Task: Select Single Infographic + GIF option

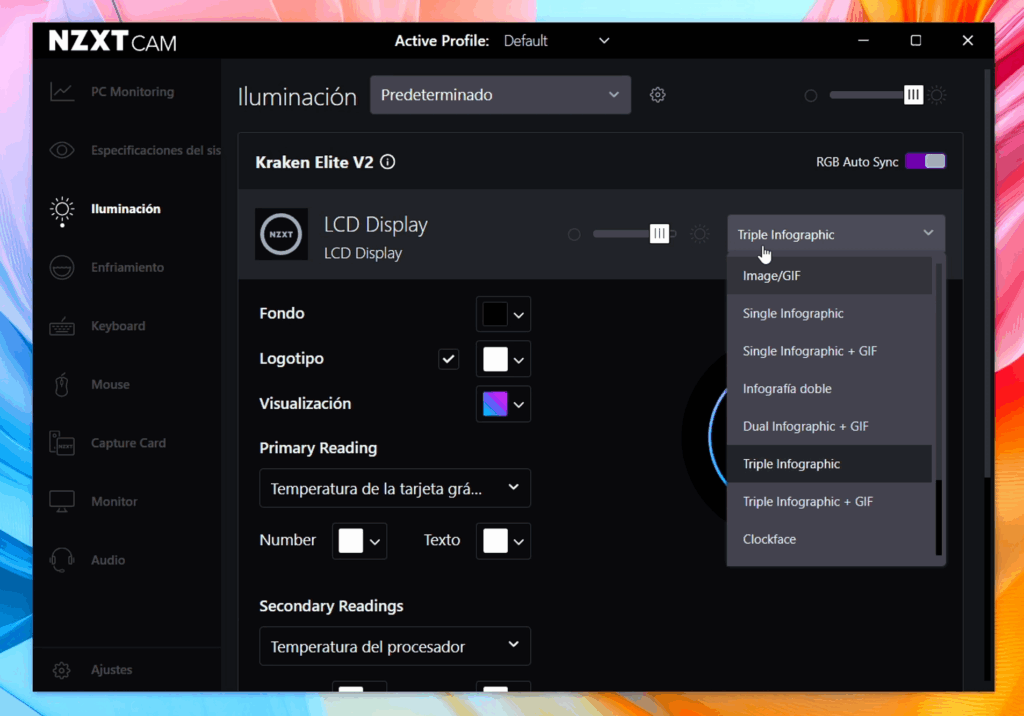Action: point(829,351)
